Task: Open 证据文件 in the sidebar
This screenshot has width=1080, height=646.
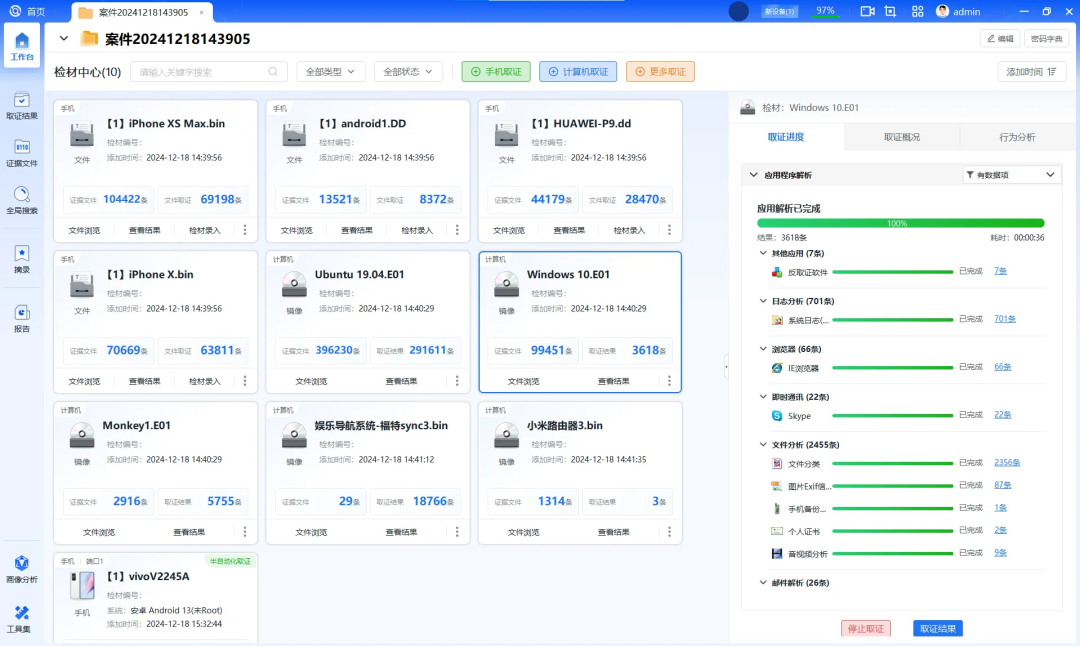Action: tap(22, 153)
